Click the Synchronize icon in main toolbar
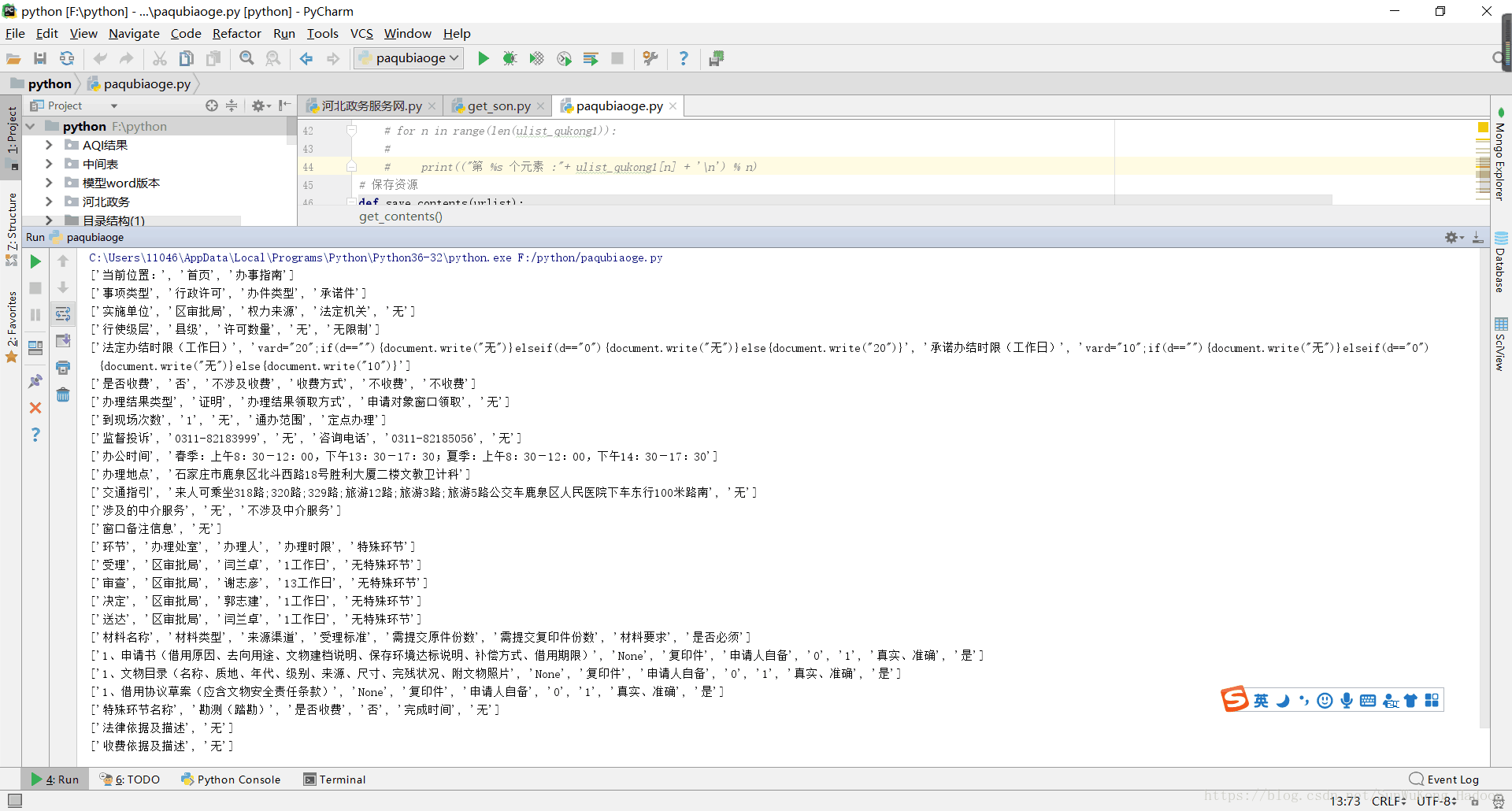 pyautogui.click(x=67, y=58)
